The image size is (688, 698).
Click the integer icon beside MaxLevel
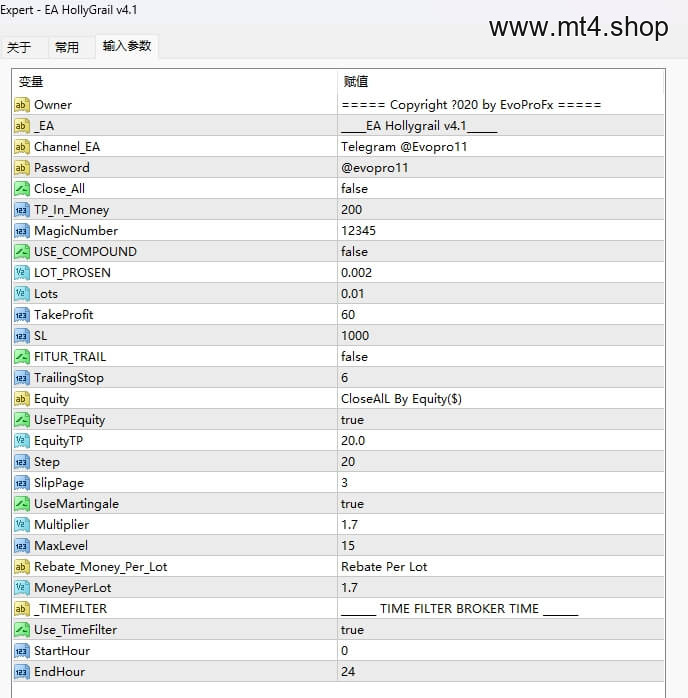pyautogui.click(x=22, y=546)
